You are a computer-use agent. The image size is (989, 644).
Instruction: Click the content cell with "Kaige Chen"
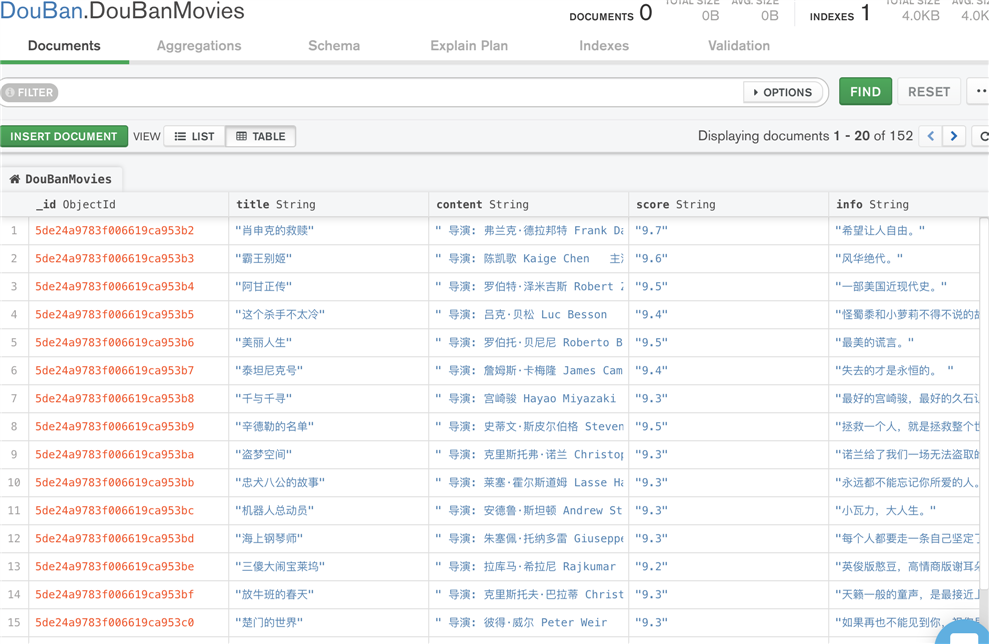528,258
